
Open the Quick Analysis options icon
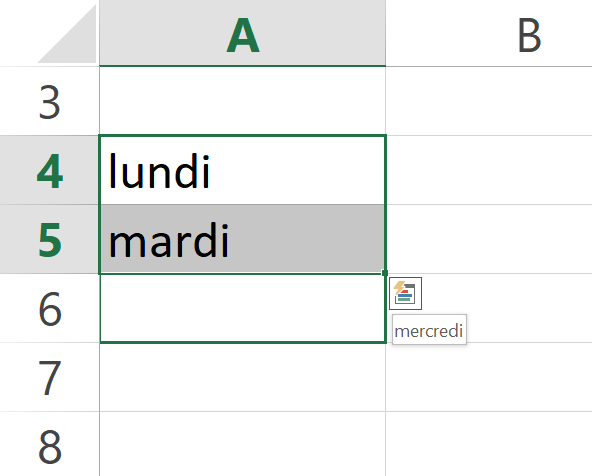click(x=405, y=293)
